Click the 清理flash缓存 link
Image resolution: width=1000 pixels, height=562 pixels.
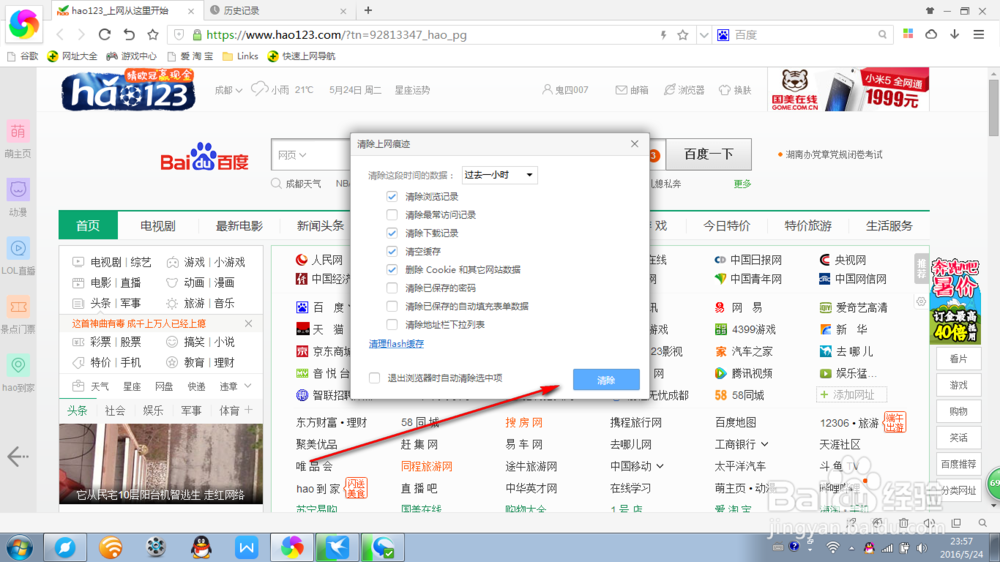pyautogui.click(x=396, y=344)
